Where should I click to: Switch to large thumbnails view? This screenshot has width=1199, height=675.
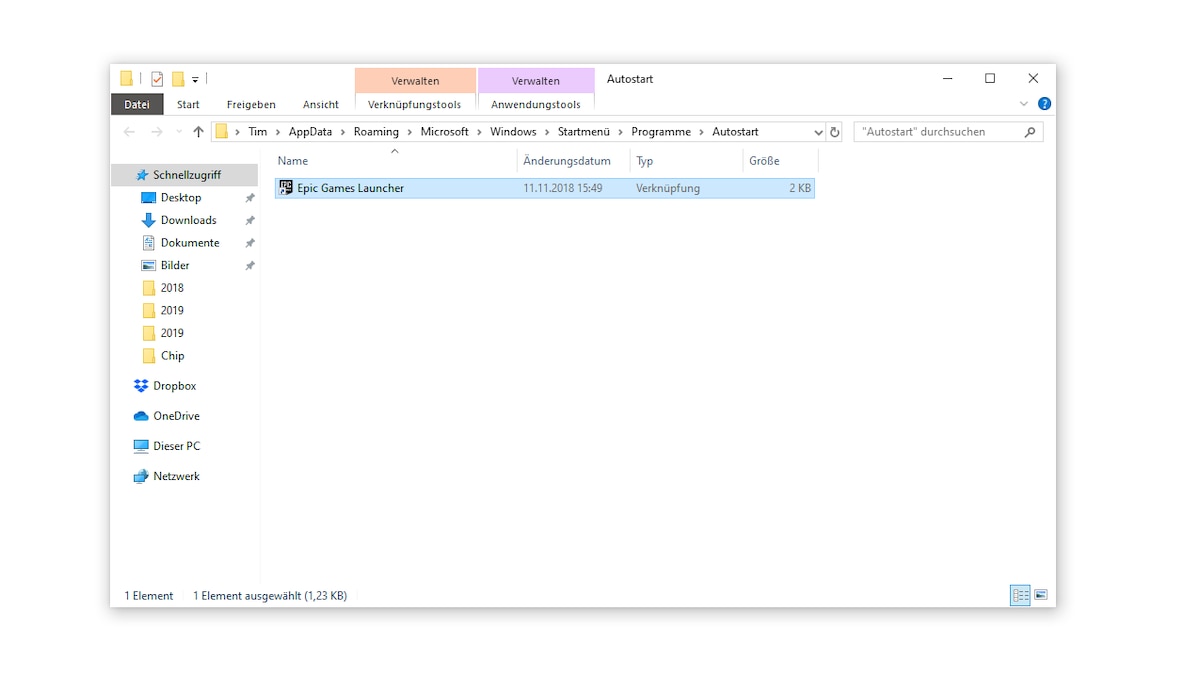pos(1040,595)
